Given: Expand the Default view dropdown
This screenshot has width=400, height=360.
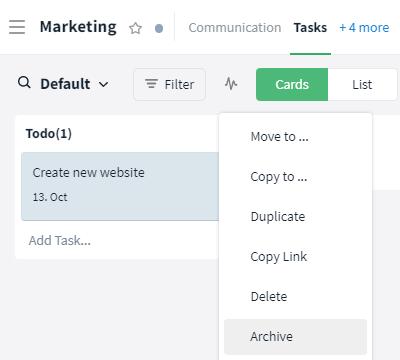Looking at the screenshot, I should click(x=75, y=84).
